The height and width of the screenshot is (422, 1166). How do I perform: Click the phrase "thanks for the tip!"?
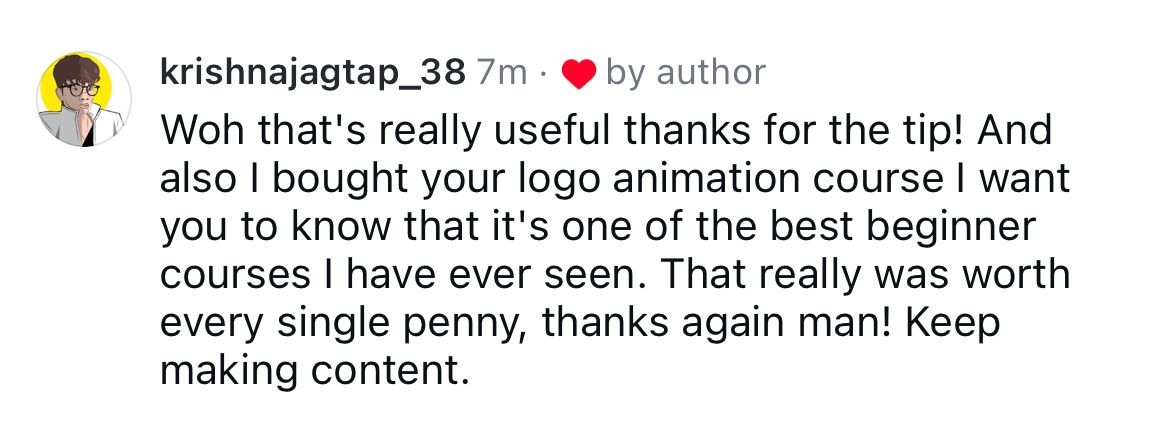[798, 132]
